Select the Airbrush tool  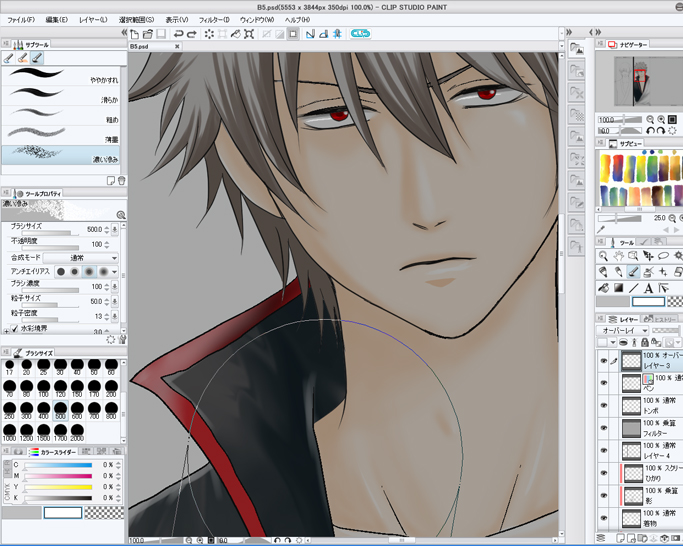(x=648, y=272)
